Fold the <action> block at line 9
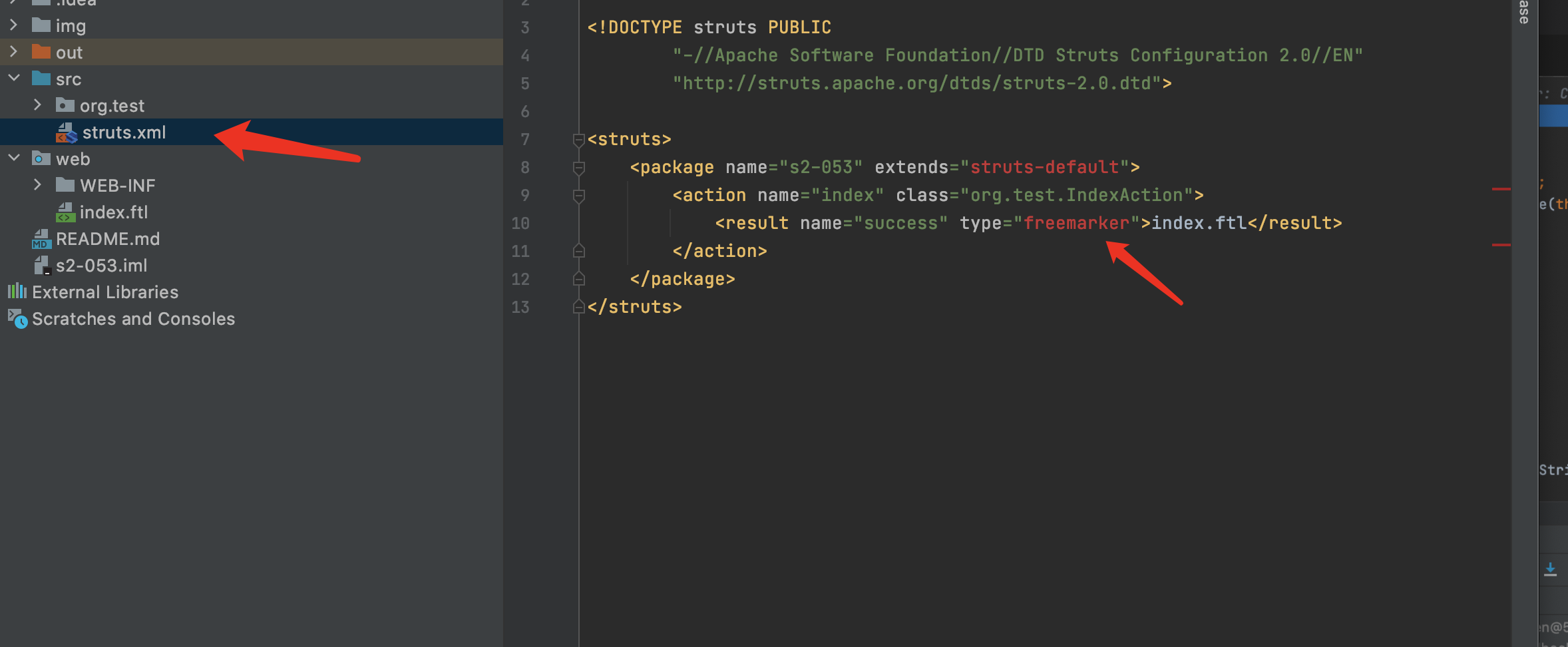 click(x=579, y=196)
